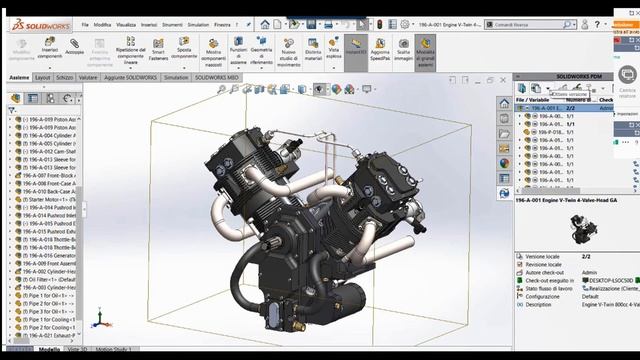Open the SOLIDWORKS Home welcome icon in quick toolbar

click(x=265, y=24)
